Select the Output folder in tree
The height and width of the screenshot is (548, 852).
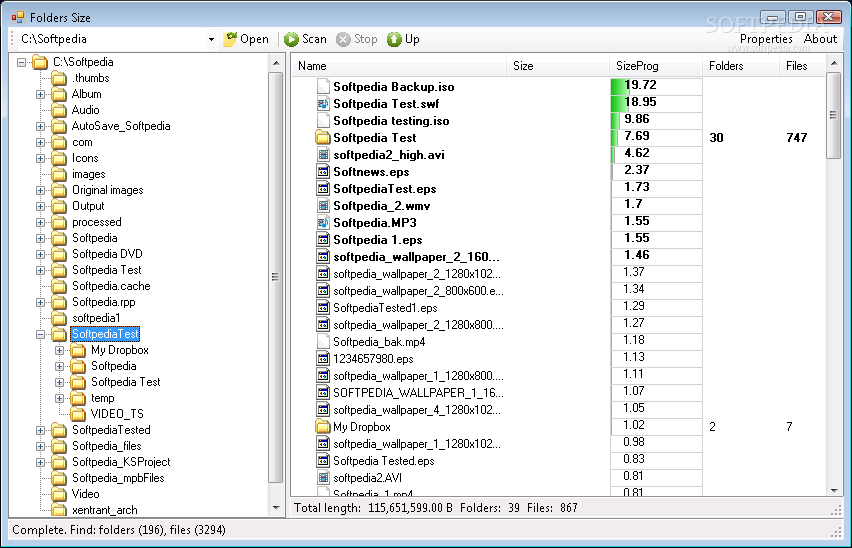[x=88, y=206]
